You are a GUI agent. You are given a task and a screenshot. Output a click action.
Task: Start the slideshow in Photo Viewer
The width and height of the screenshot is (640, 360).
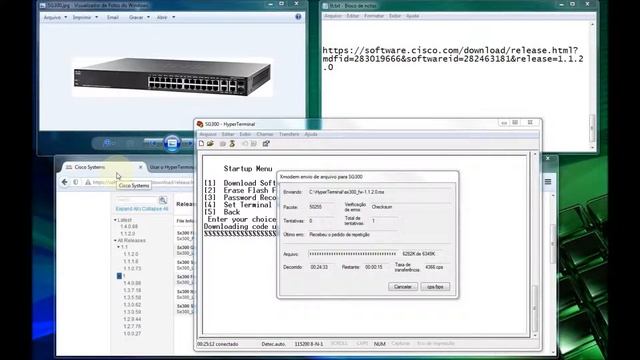click(x=172, y=143)
